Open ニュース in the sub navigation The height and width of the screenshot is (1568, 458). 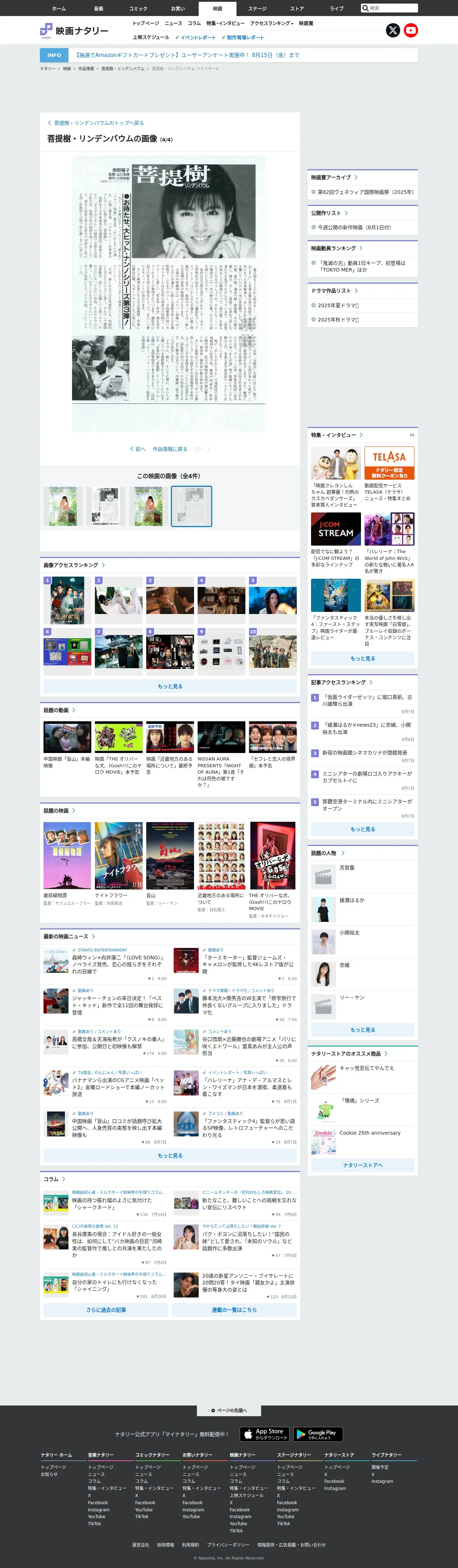[174, 23]
